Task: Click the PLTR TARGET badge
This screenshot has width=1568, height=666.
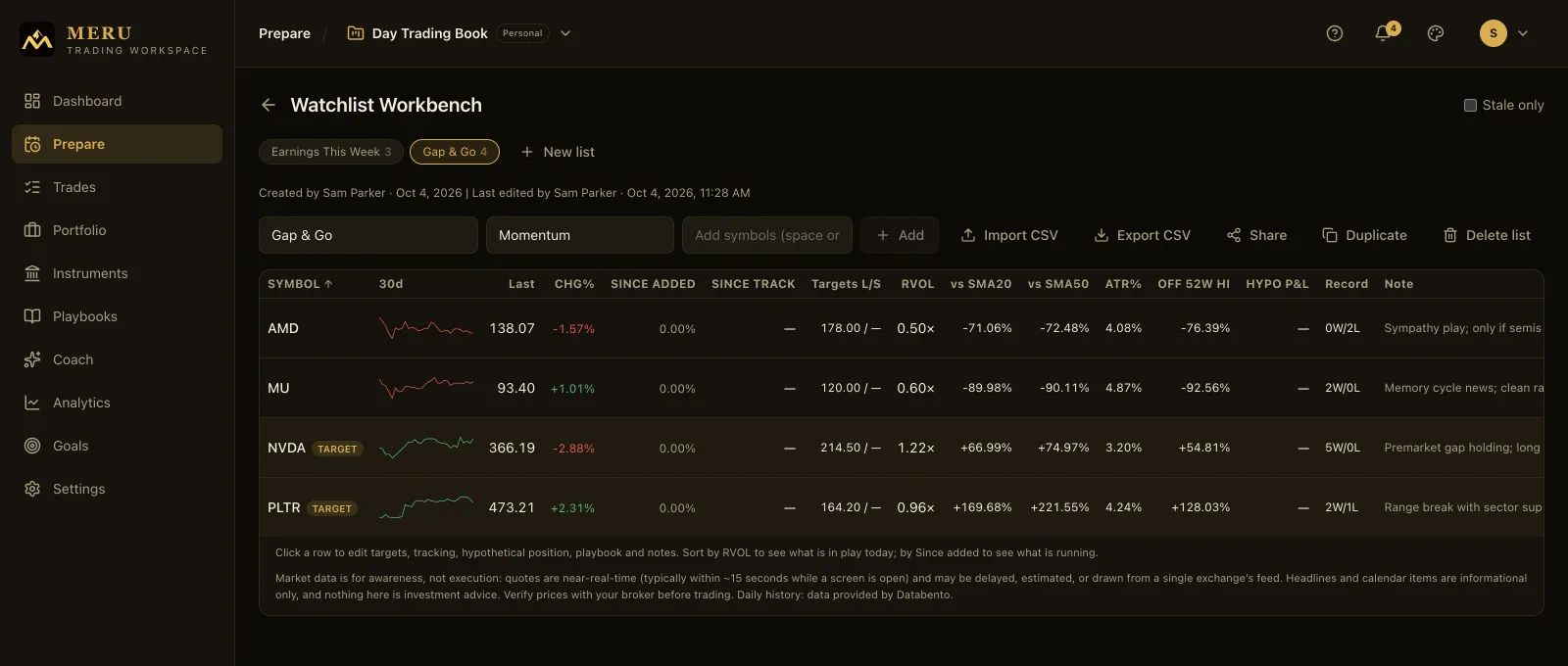Action: click(332, 508)
